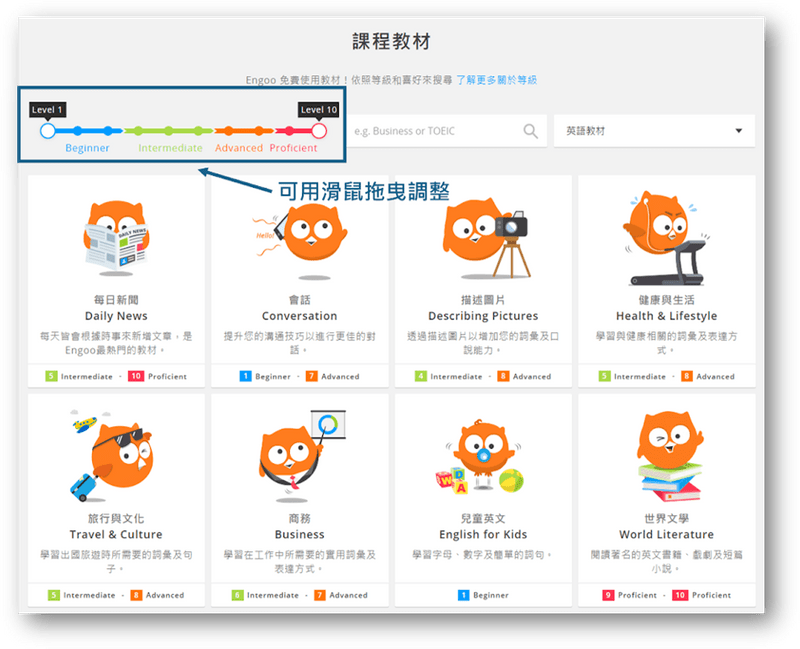The height and width of the screenshot is (649, 800).
Task: Click the Beginner label under level slider
Action: point(87,148)
